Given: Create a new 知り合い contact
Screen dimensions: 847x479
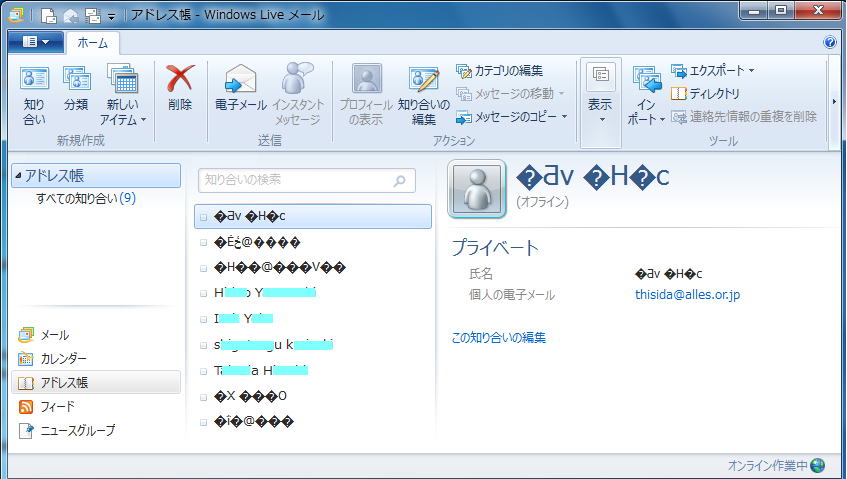Looking at the screenshot, I should [x=34, y=95].
